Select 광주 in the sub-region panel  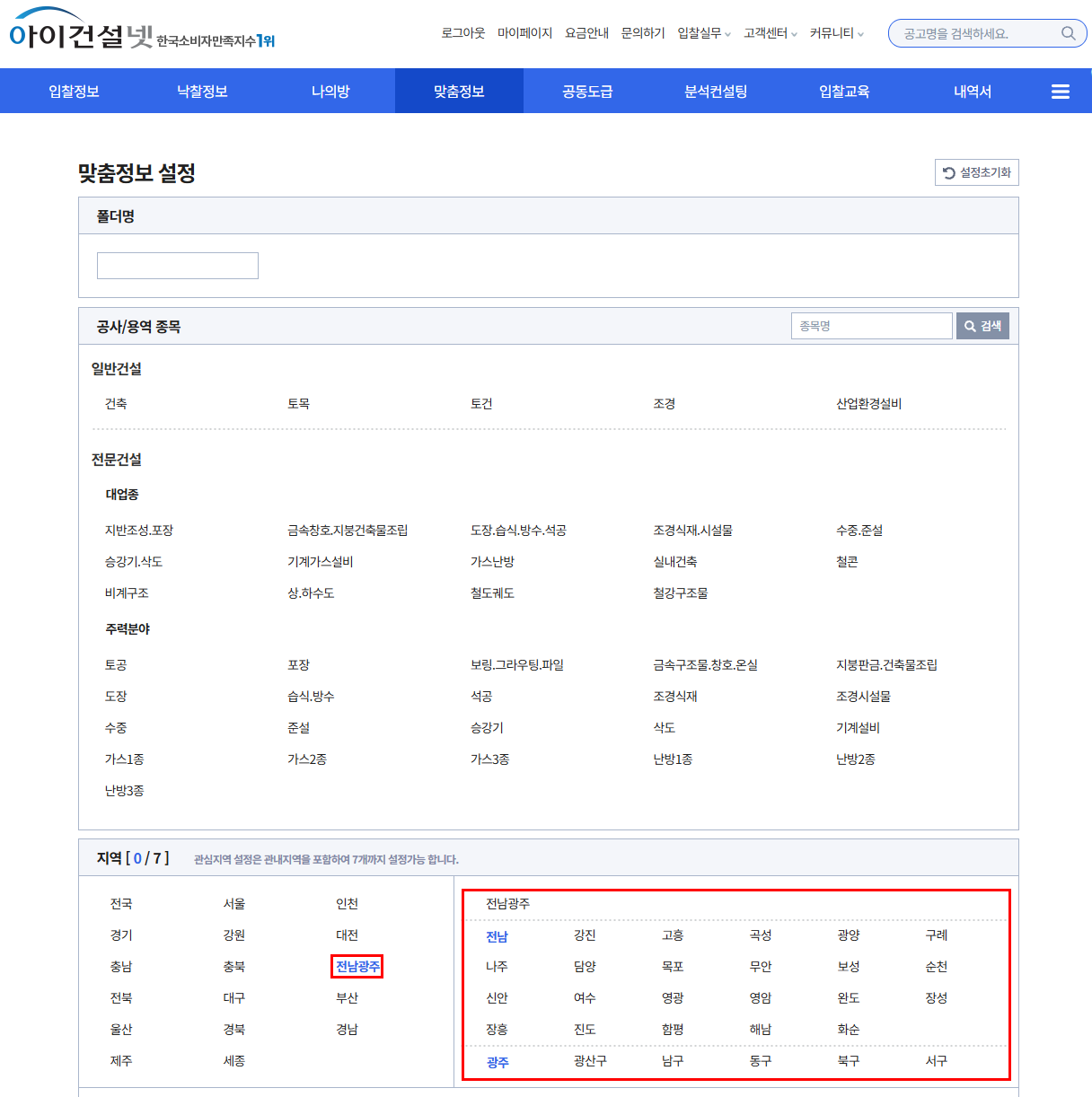point(498,1062)
